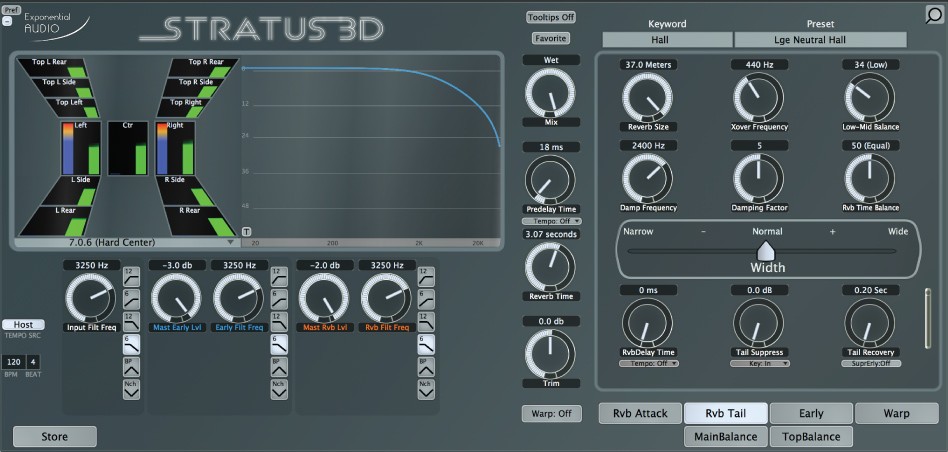Click the Low-Mid Balance knob
The image size is (948, 452).
click(870, 97)
